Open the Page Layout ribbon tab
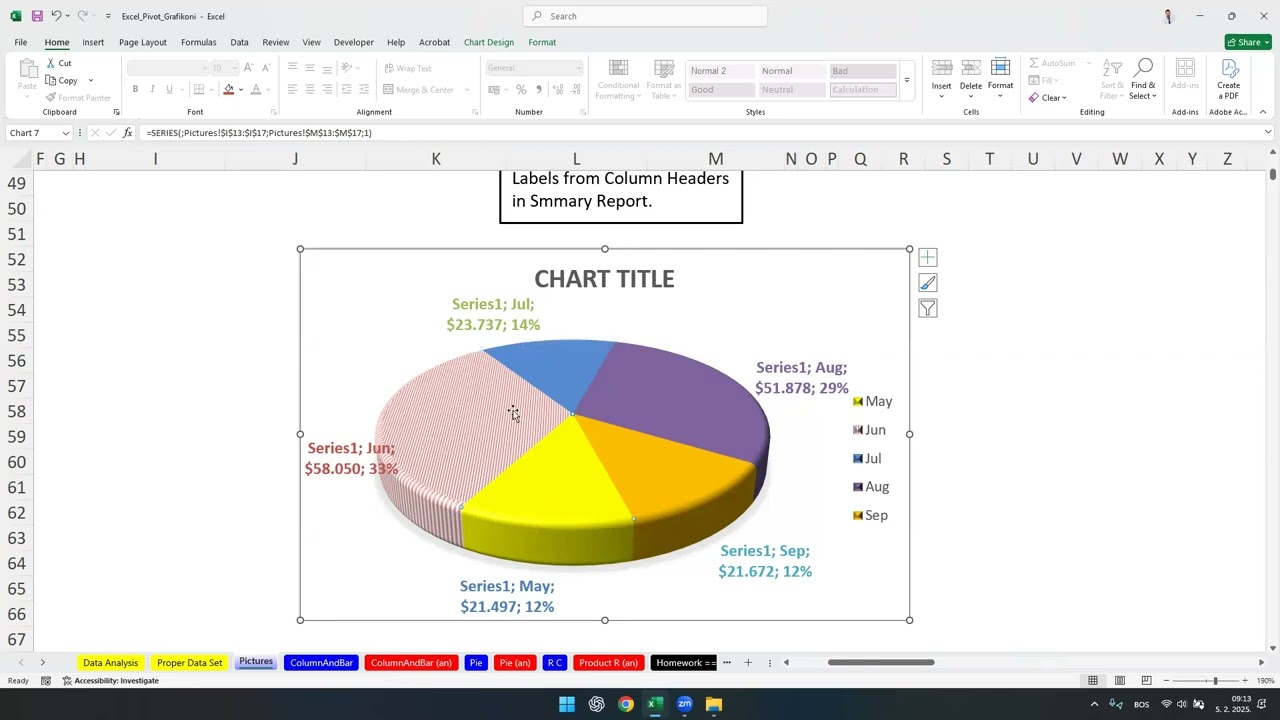The width and height of the screenshot is (1280, 720). (143, 42)
